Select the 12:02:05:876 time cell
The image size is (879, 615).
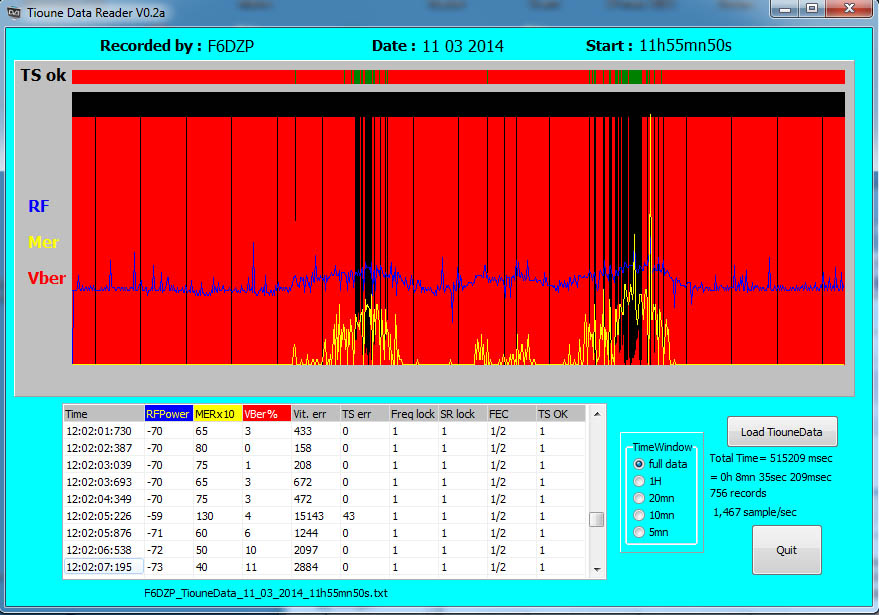(x=104, y=533)
